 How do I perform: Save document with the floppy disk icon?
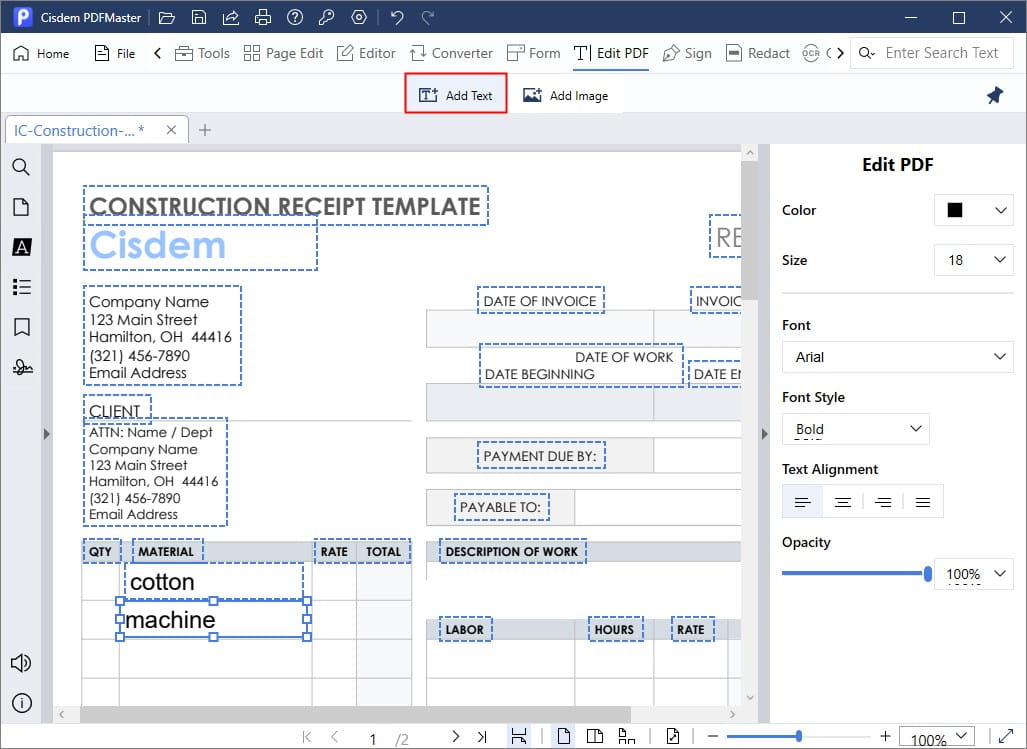click(199, 18)
